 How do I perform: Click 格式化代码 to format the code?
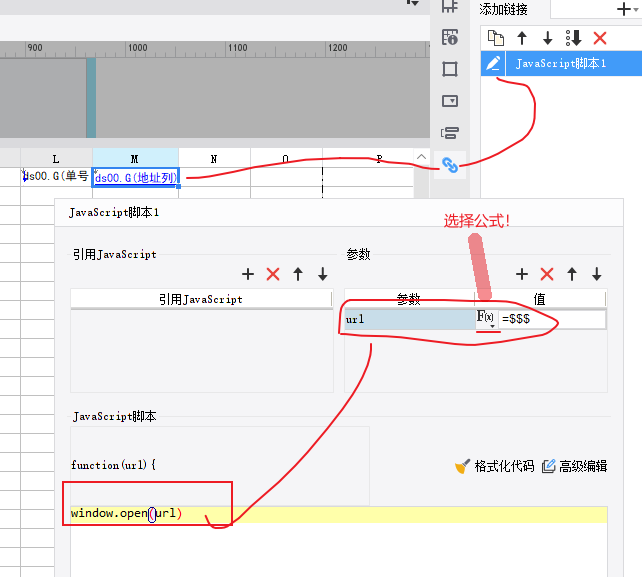click(x=495, y=466)
